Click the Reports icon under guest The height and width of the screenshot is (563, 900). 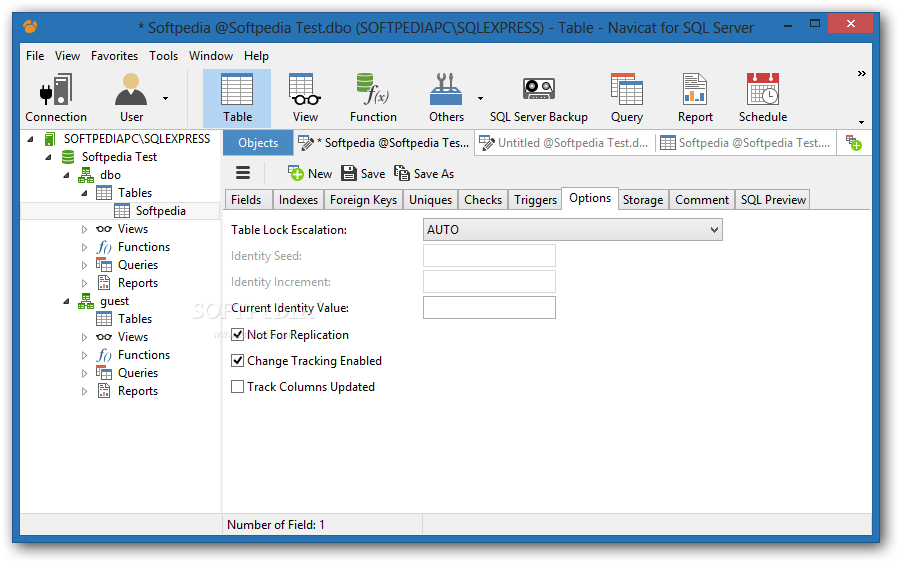(x=104, y=391)
